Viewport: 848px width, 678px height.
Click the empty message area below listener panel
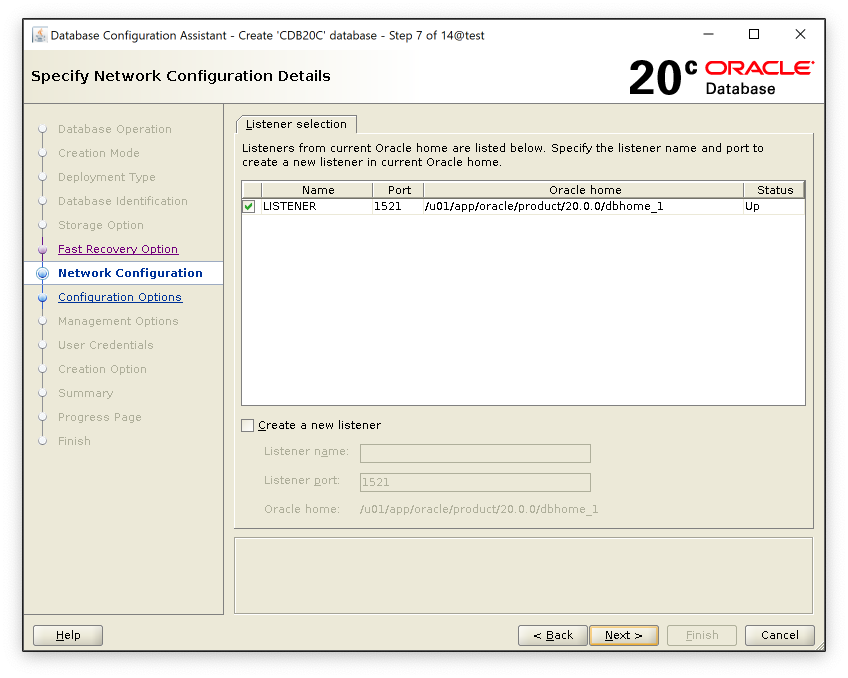523,576
